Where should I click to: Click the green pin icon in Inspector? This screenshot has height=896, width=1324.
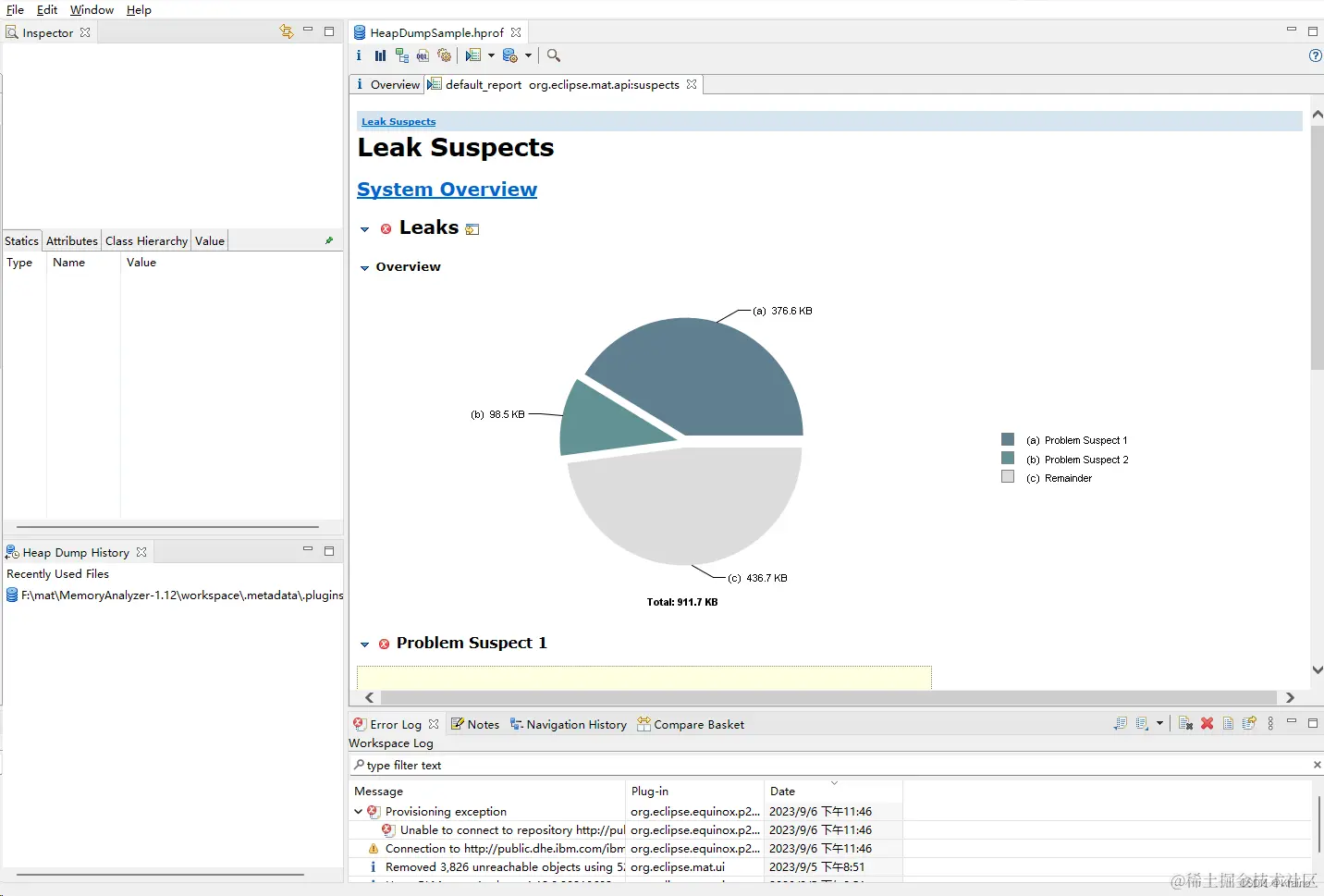pos(329,240)
